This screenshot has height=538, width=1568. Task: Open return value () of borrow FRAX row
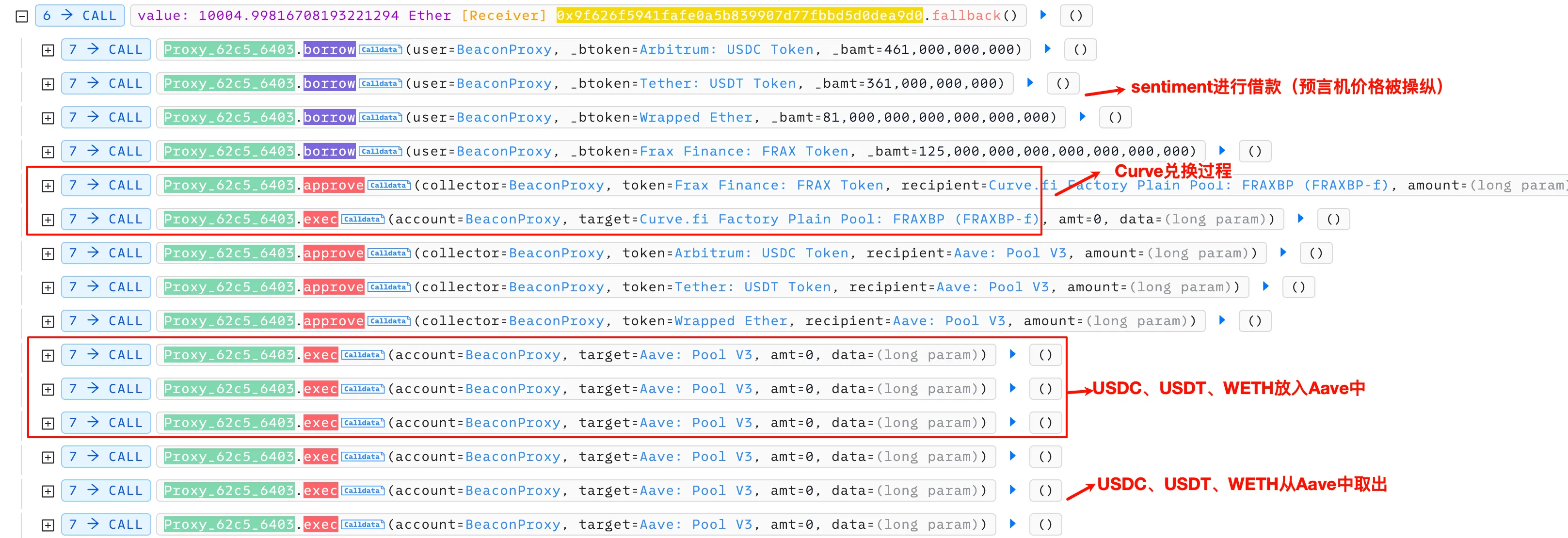[x=1255, y=151]
